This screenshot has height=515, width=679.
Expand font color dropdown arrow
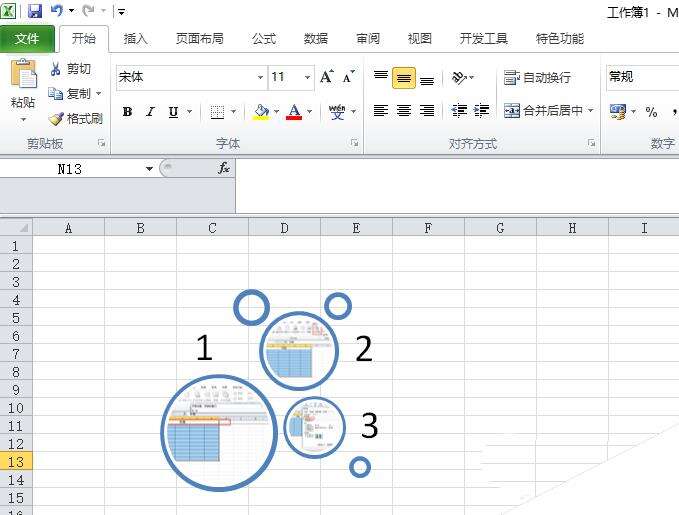tap(309, 112)
